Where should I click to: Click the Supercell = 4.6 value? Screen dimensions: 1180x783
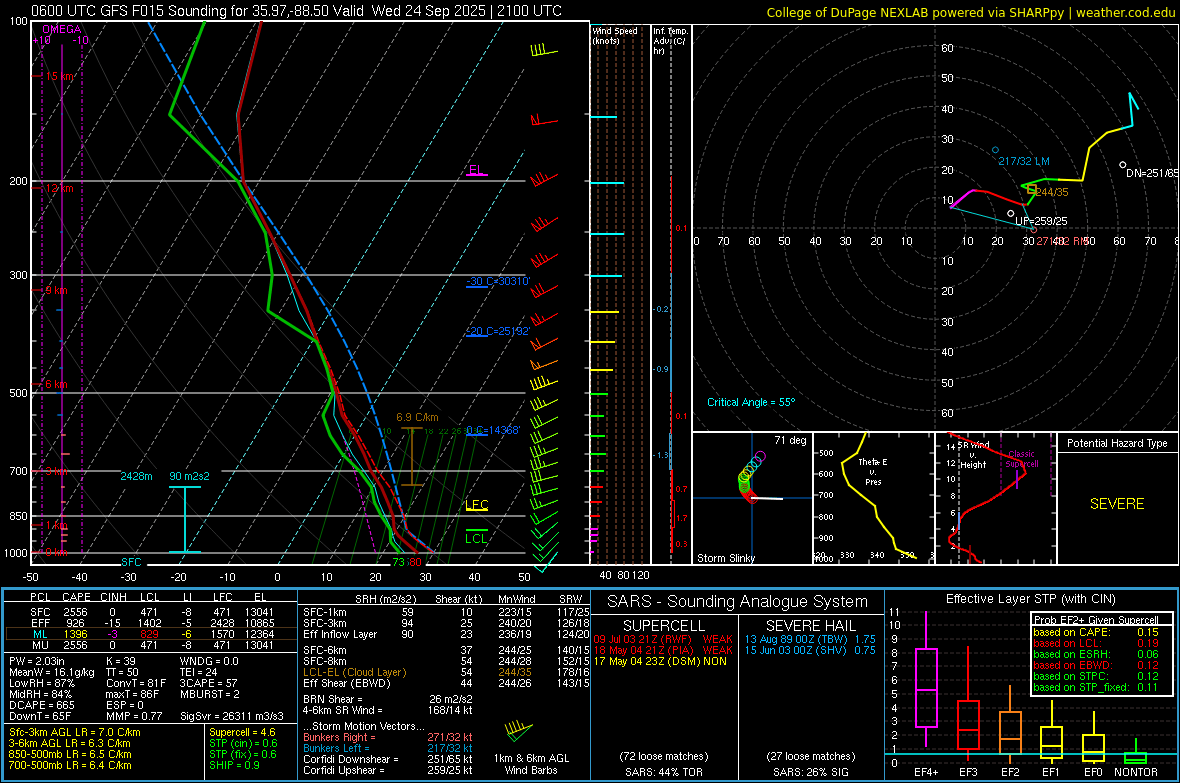click(x=242, y=732)
